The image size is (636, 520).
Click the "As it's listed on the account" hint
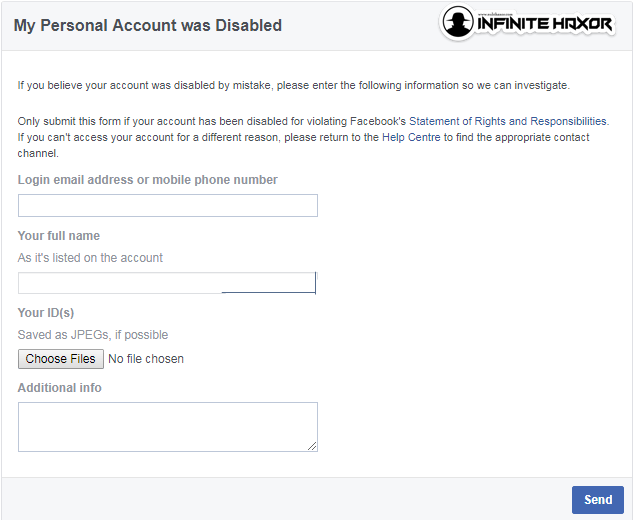90,258
